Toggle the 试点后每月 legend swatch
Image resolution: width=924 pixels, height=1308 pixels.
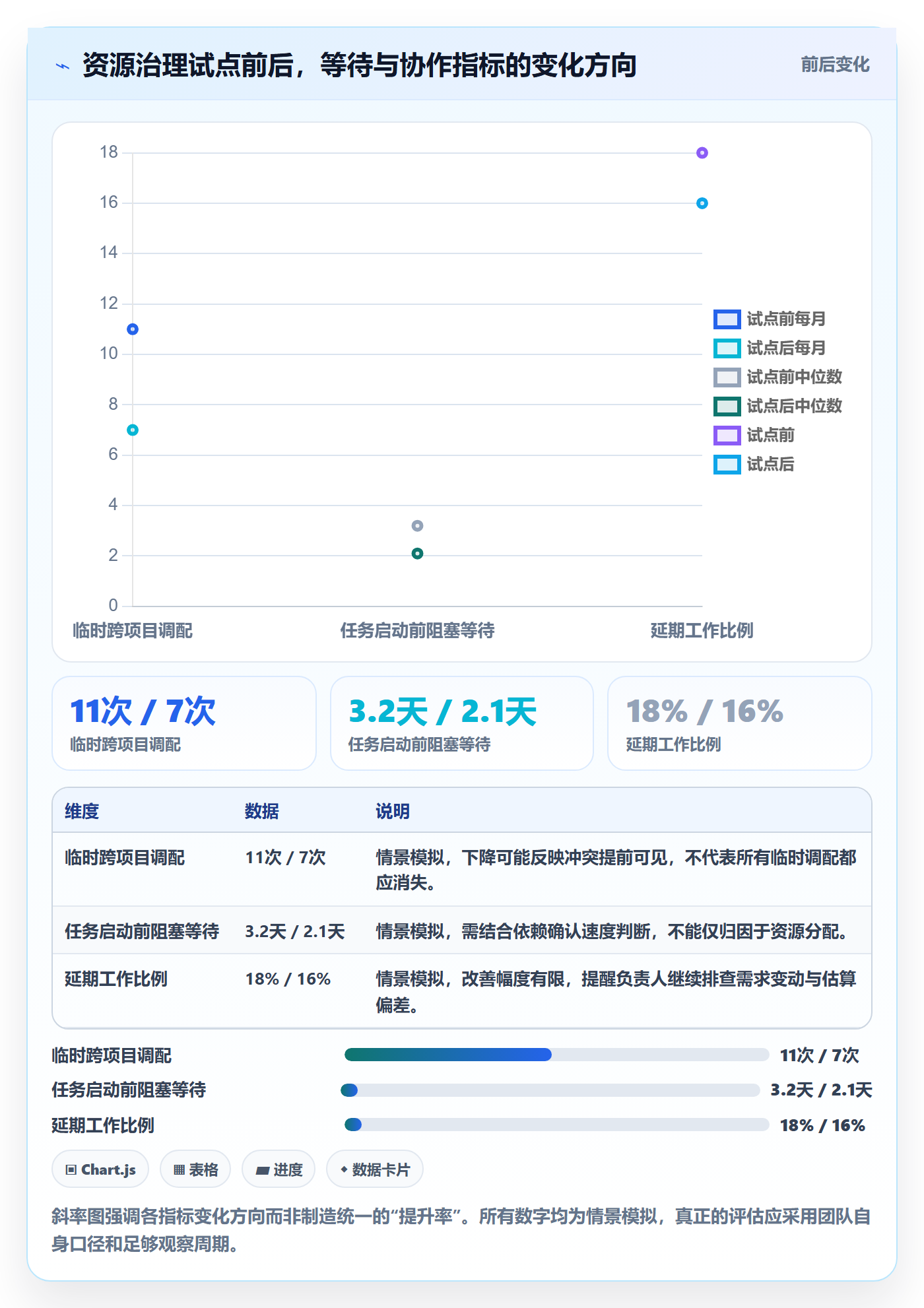point(727,348)
